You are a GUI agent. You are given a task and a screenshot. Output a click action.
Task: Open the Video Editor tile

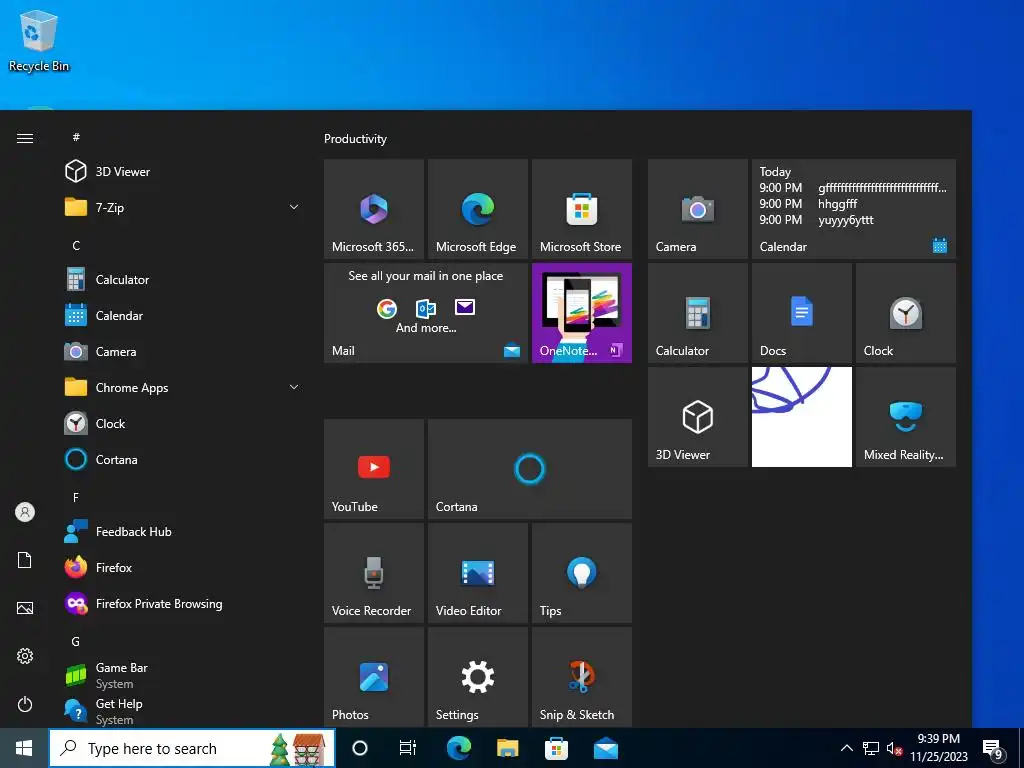[x=477, y=573]
